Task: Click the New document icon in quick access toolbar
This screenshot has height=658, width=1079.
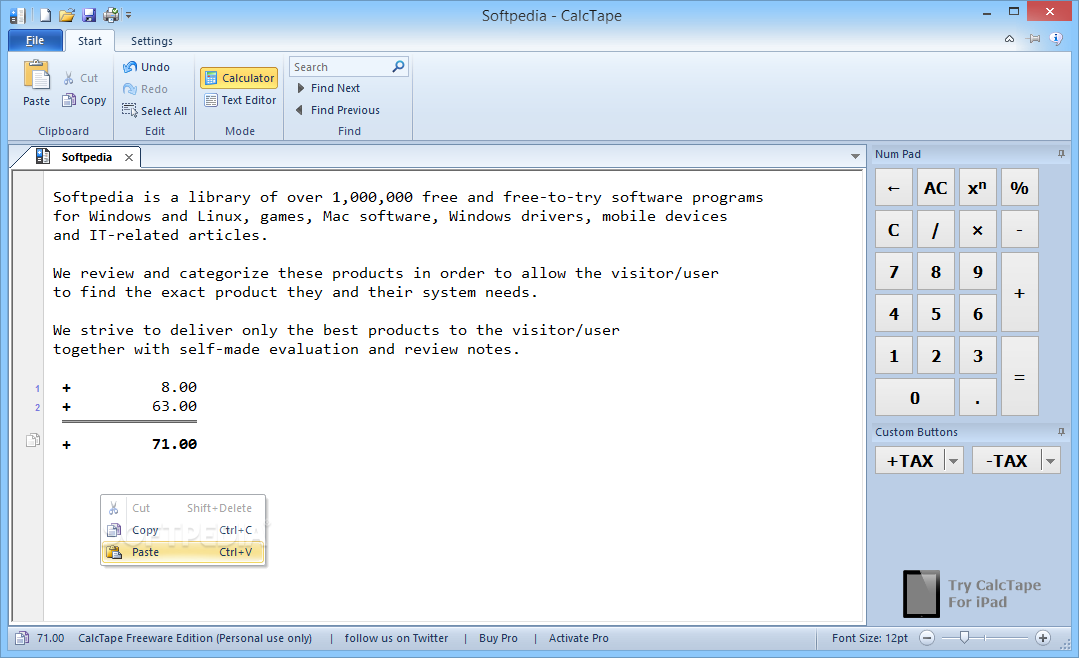Action: click(45, 14)
